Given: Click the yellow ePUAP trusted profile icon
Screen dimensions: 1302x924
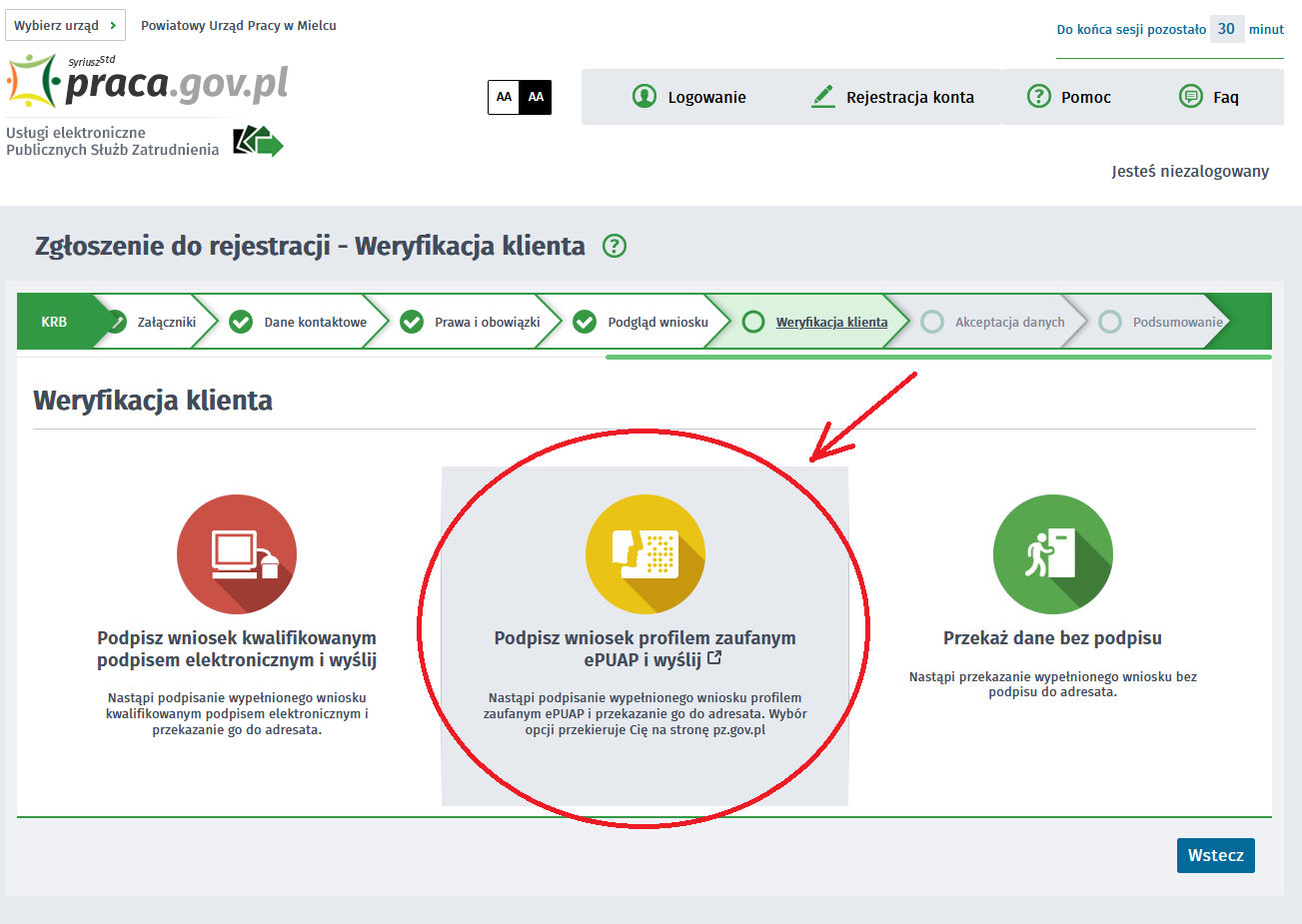Looking at the screenshot, I should 646,554.
